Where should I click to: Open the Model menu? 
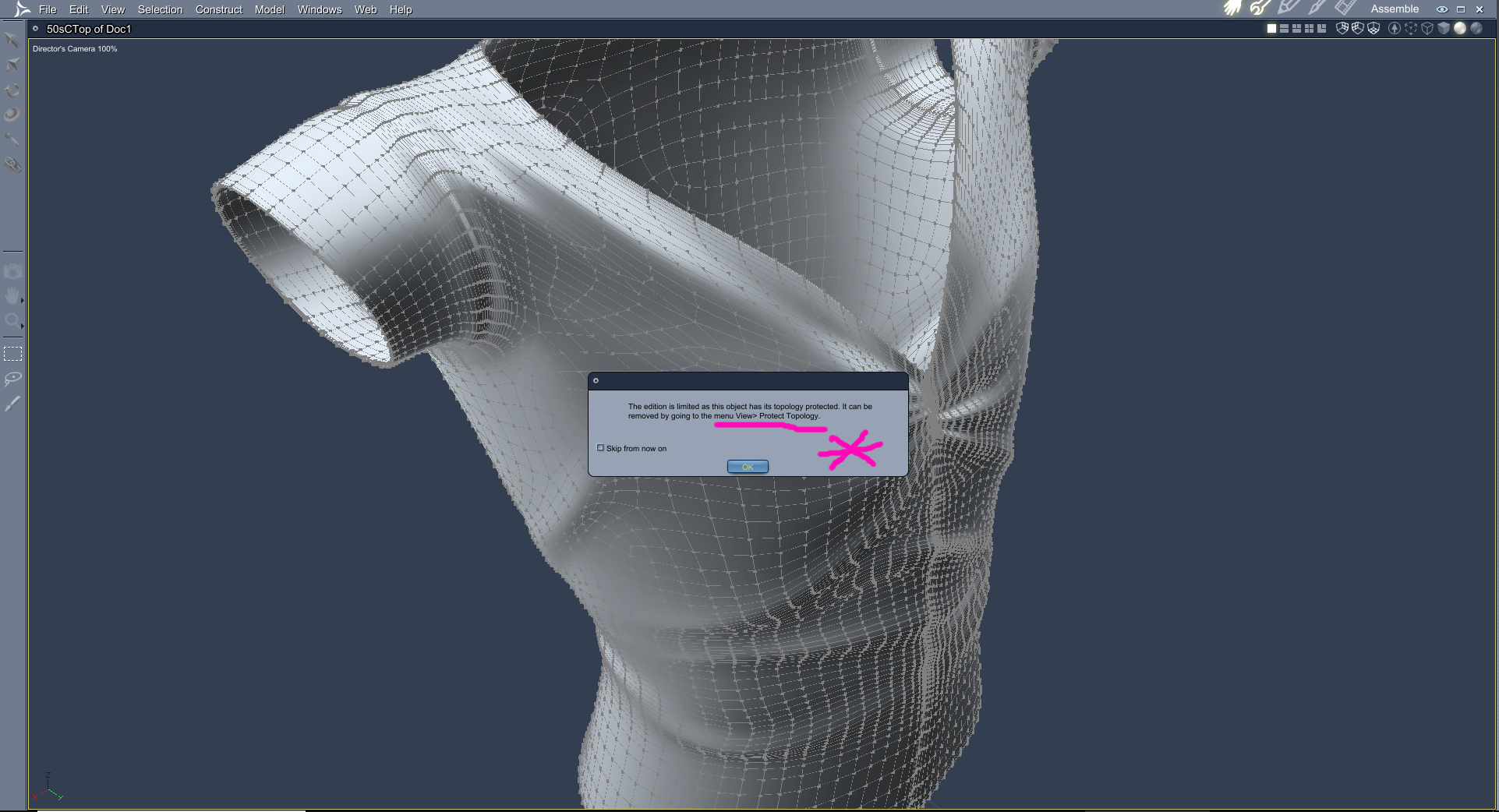270,9
